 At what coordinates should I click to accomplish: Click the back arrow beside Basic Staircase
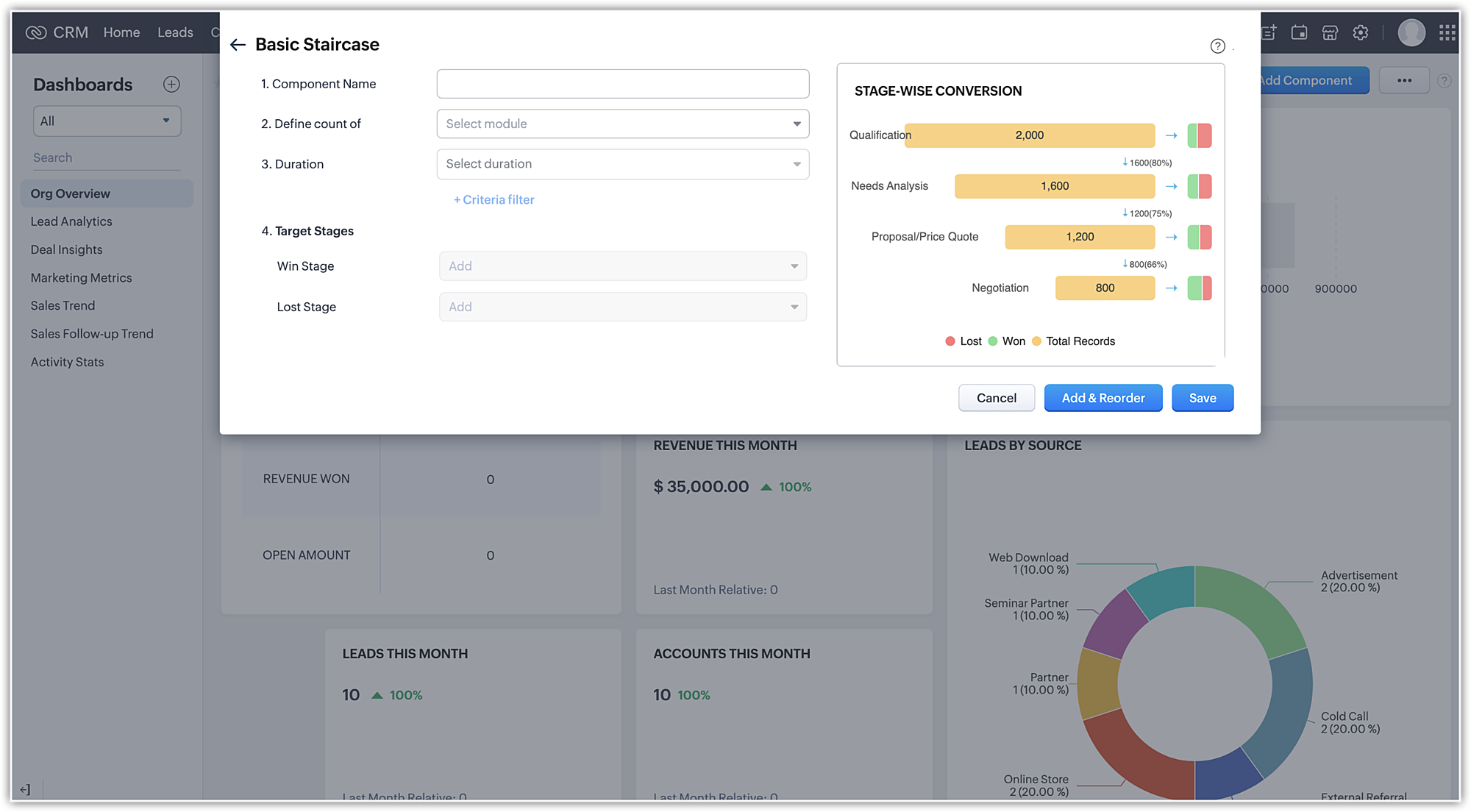(238, 45)
